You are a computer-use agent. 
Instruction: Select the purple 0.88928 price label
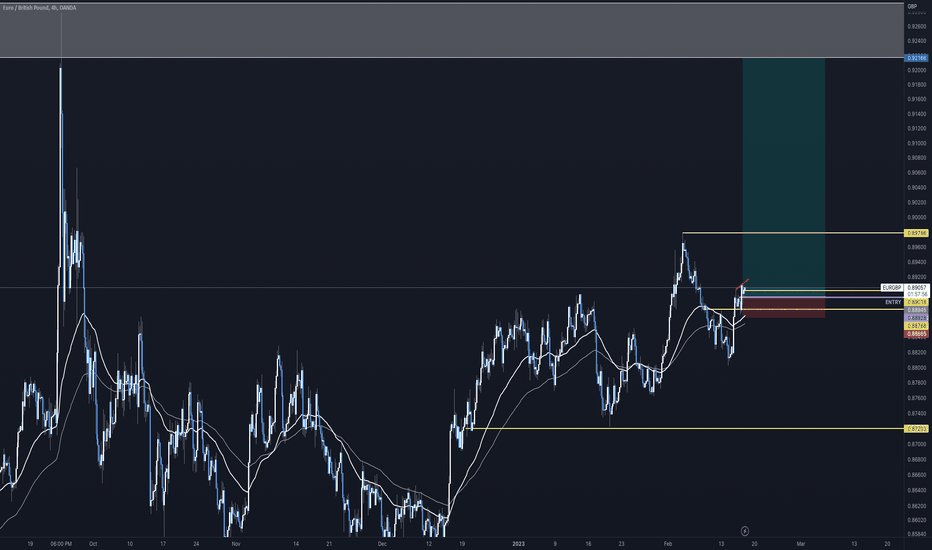point(916,318)
